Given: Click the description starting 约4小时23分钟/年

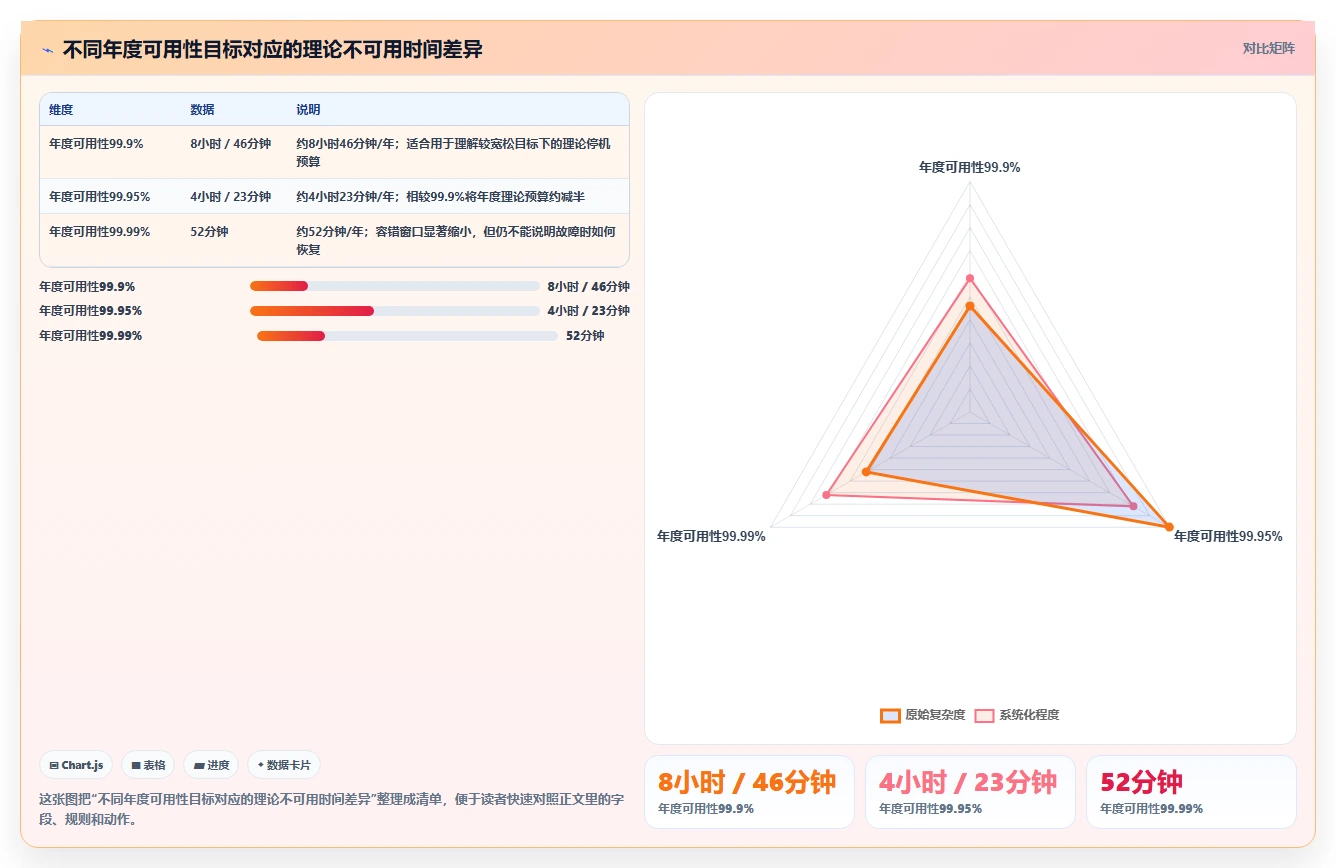Looking at the screenshot, I should [x=440, y=197].
